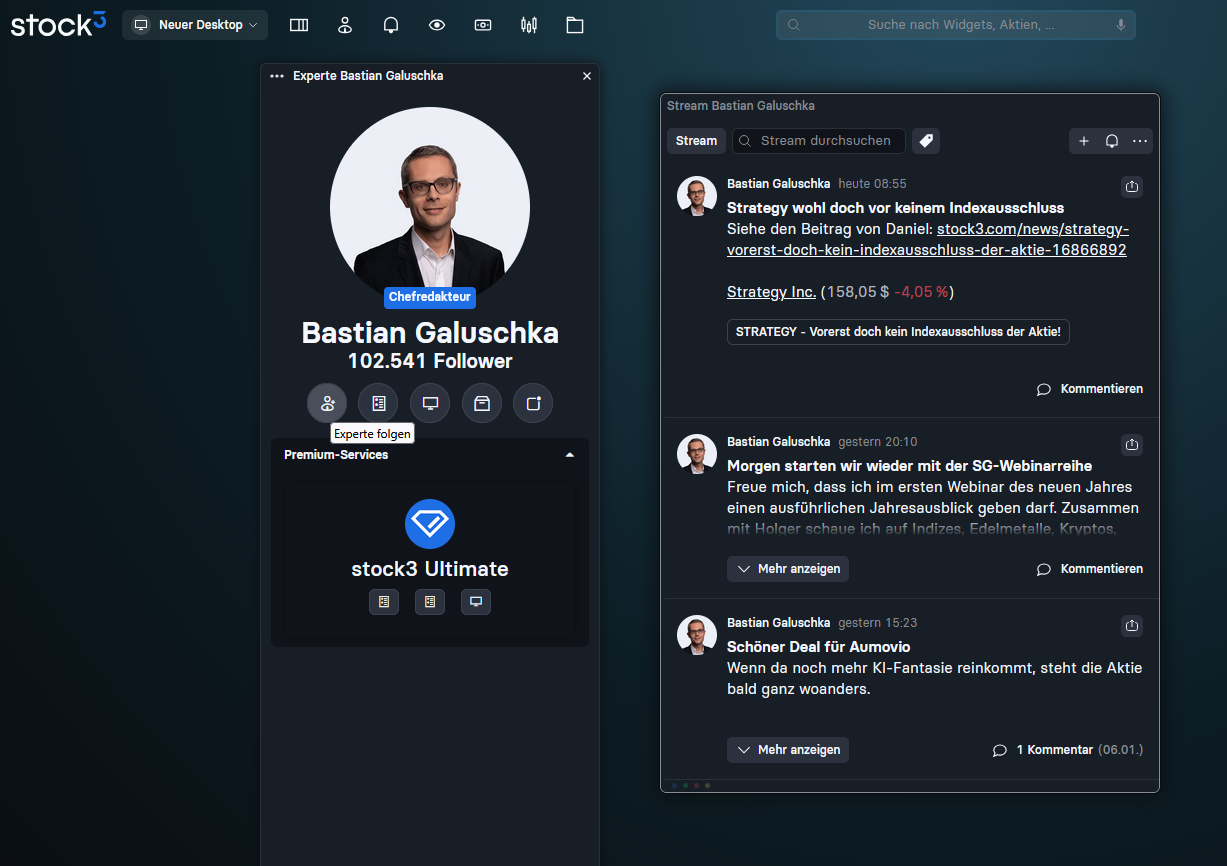Open 1 Kommentar on the Aumovio post
This screenshot has height=866, width=1227.
point(1067,750)
